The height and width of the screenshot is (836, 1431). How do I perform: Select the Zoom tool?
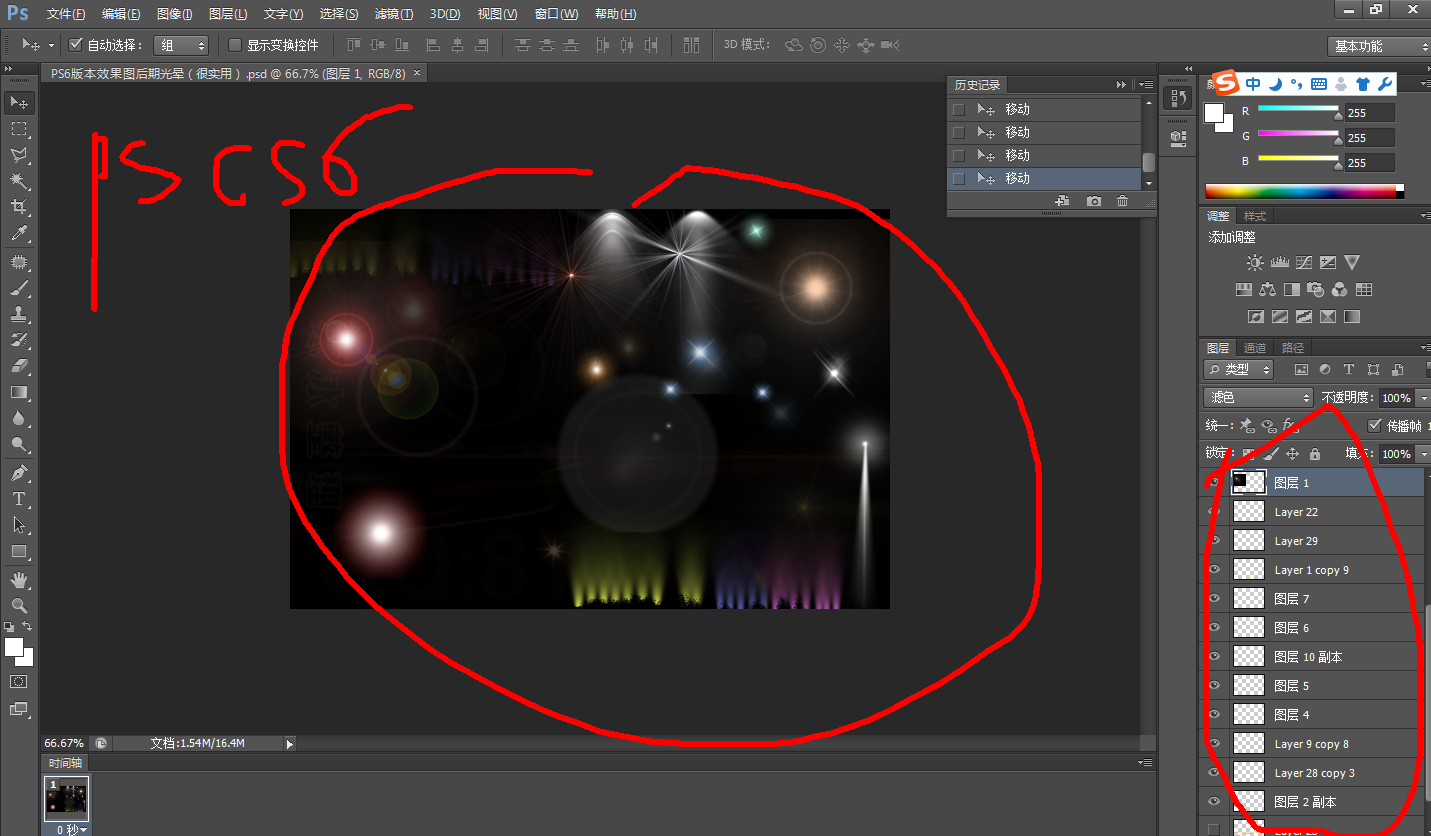point(19,606)
